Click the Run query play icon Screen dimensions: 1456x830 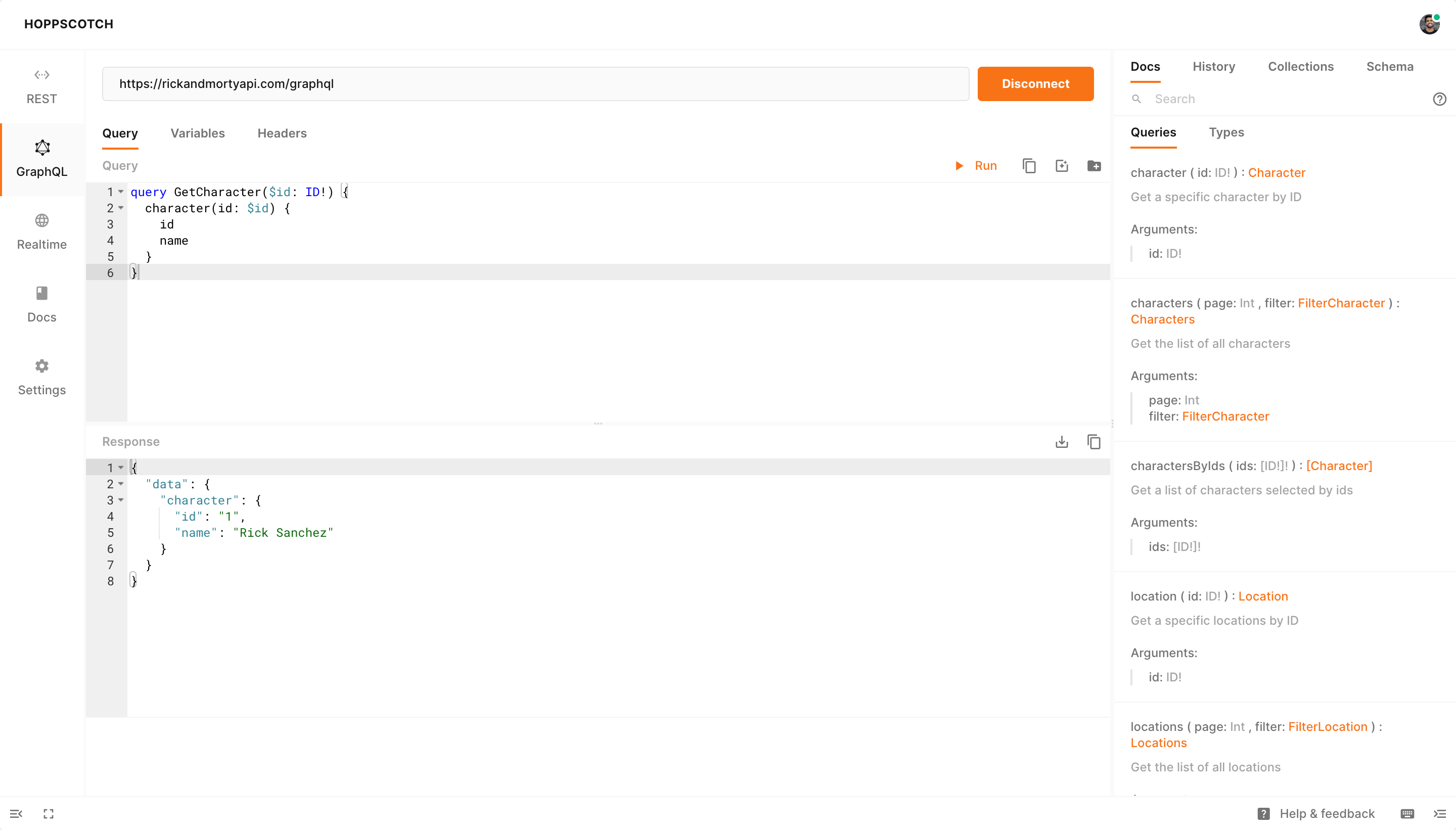960,166
